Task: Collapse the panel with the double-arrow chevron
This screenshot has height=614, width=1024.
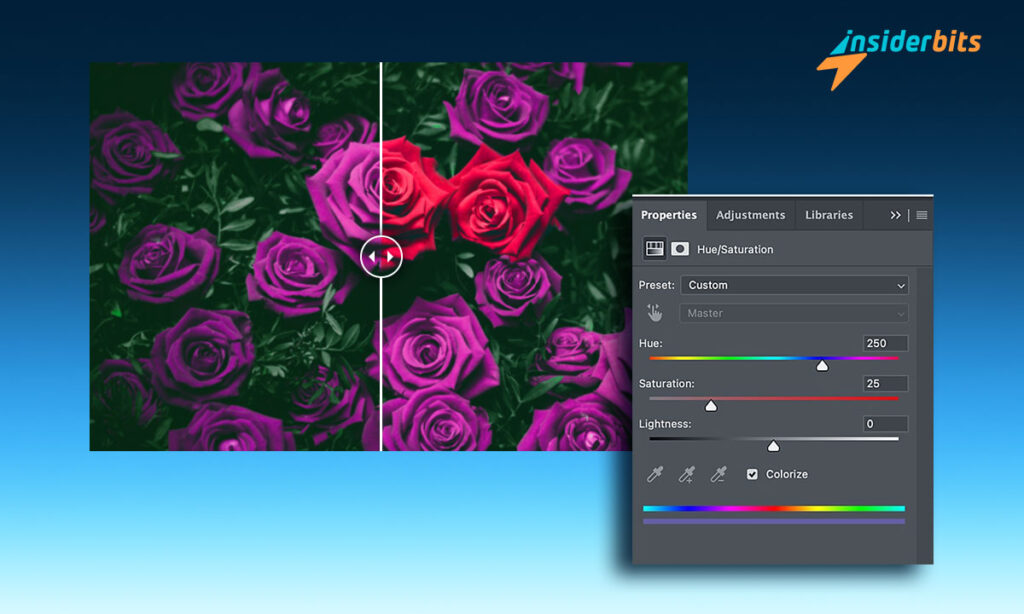Action: [897, 214]
